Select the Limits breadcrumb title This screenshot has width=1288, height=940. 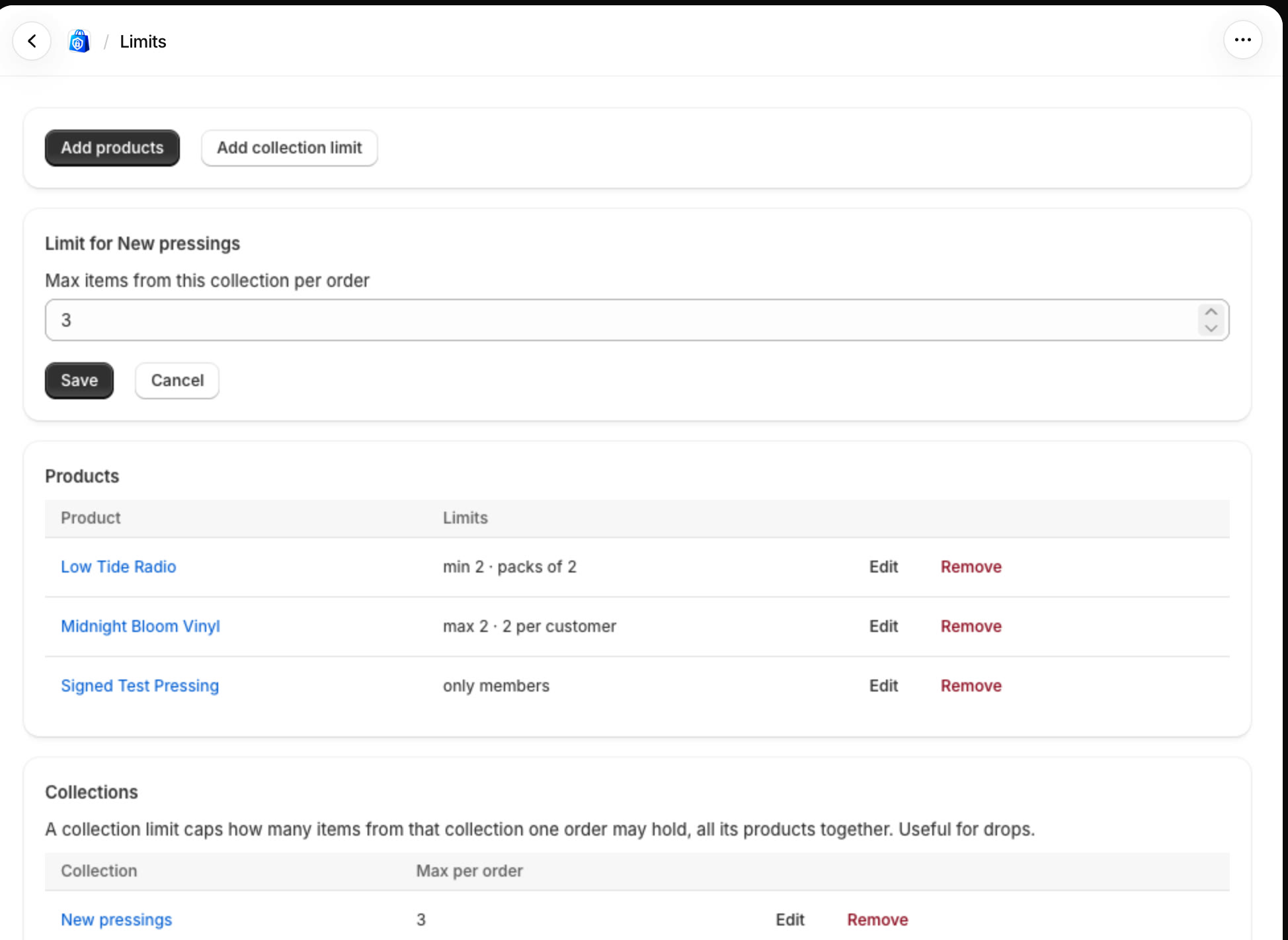[x=143, y=42]
